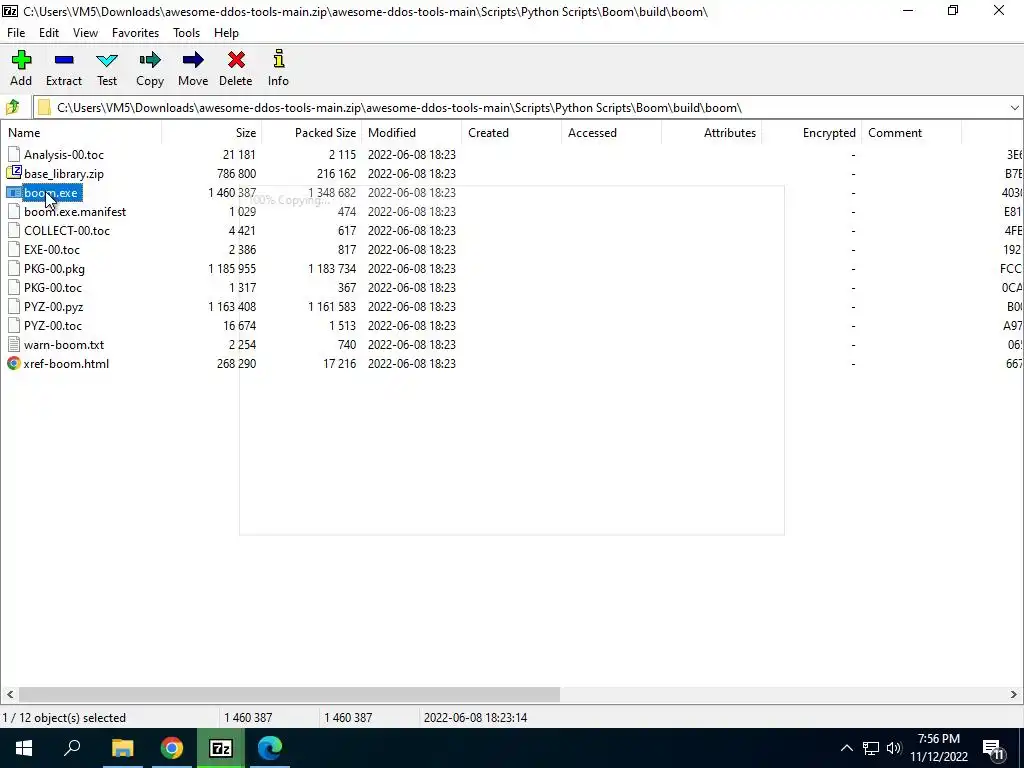This screenshot has height=768, width=1024.
Task: Click the Move toolbar icon
Action: tap(193, 60)
